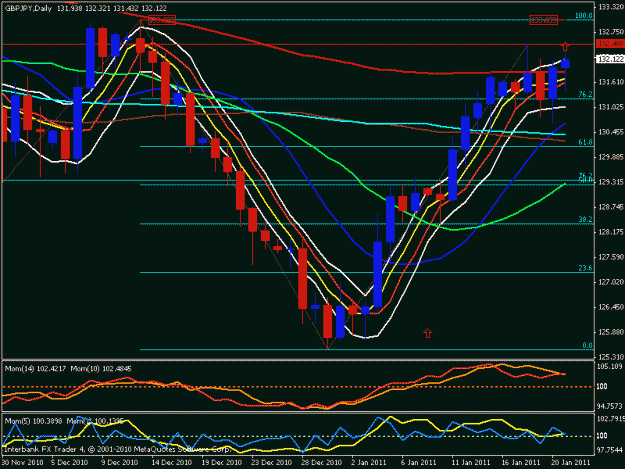
Task: Click the 128.745 price axis label
Action: pos(611,207)
